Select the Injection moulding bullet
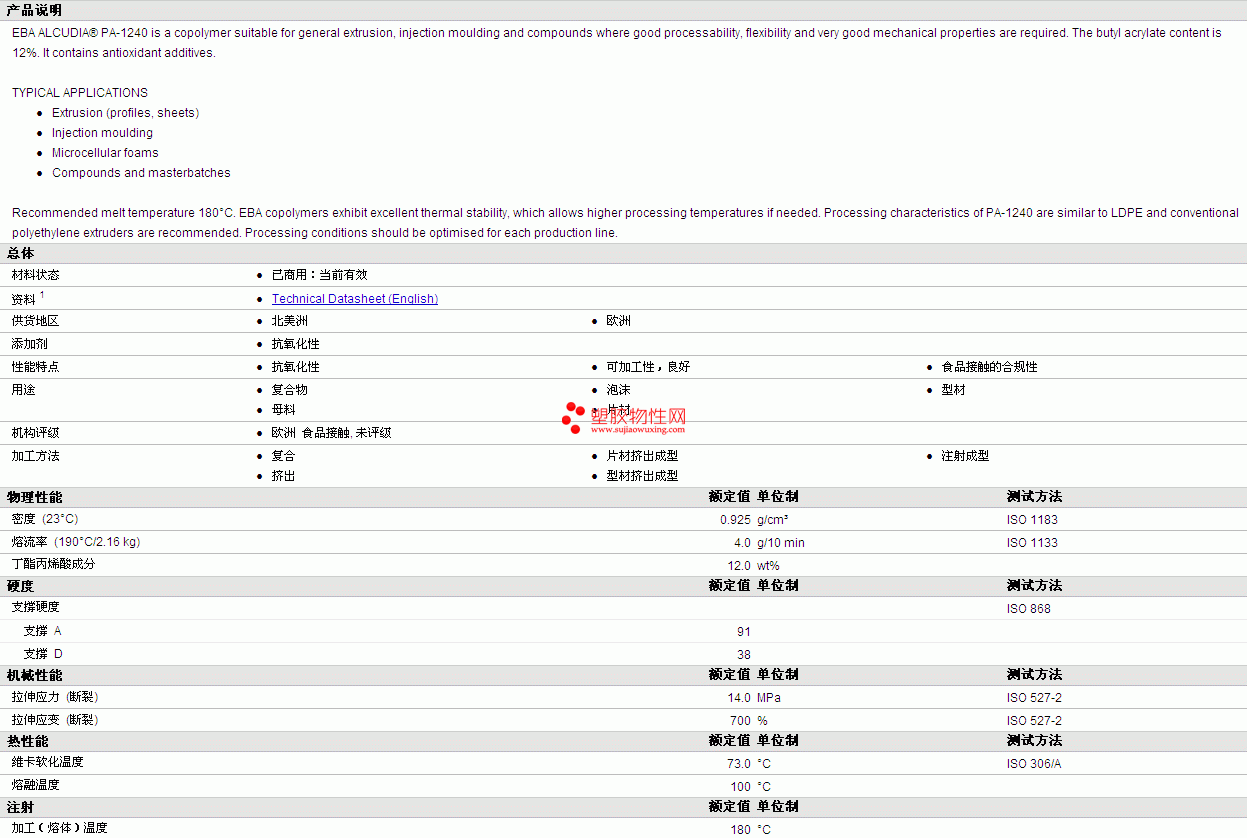Viewport: 1247px width, 838px height. (102, 133)
